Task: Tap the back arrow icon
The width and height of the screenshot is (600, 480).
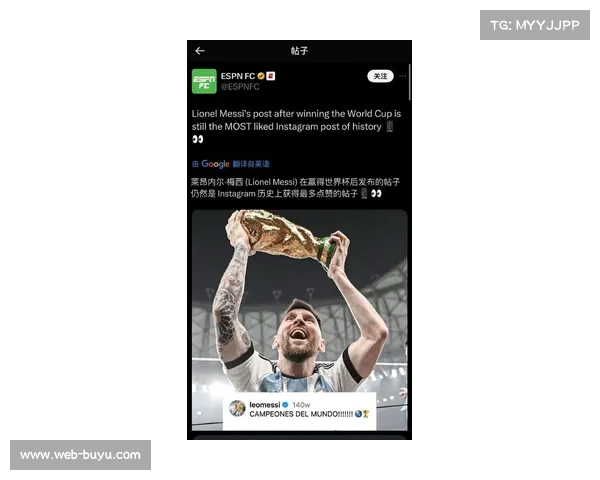Action: click(x=200, y=51)
